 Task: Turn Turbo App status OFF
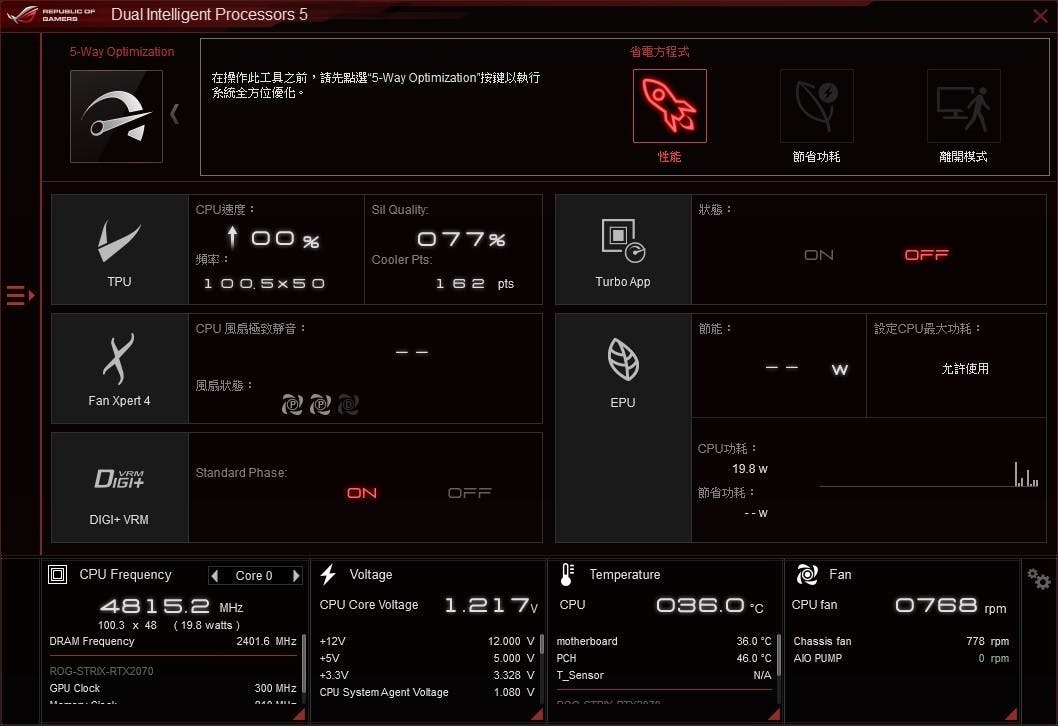coord(926,254)
